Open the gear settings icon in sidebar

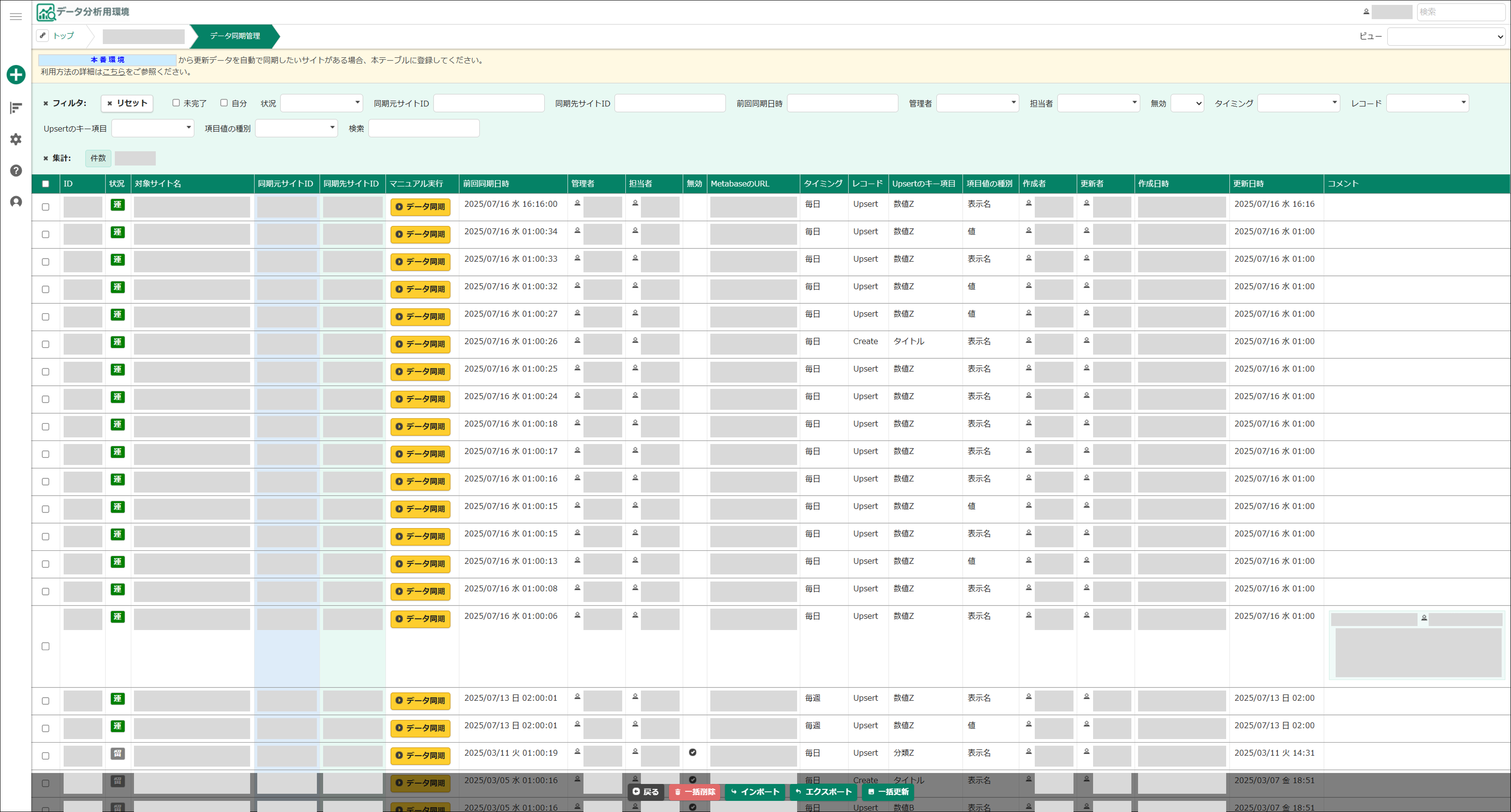click(x=16, y=140)
